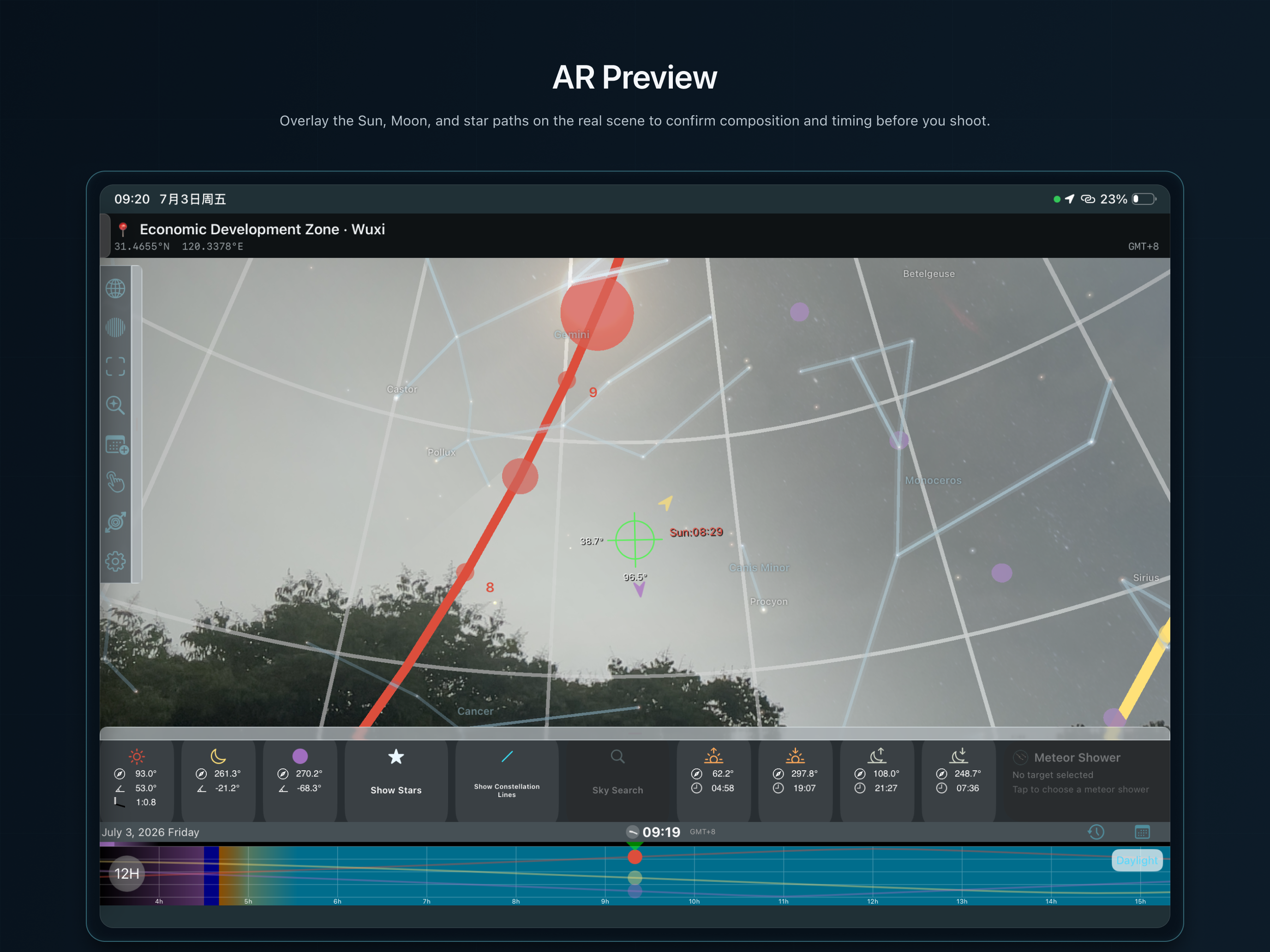Open the time history clock icon
The width and height of the screenshot is (1270, 952).
(x=1096, y=832)
